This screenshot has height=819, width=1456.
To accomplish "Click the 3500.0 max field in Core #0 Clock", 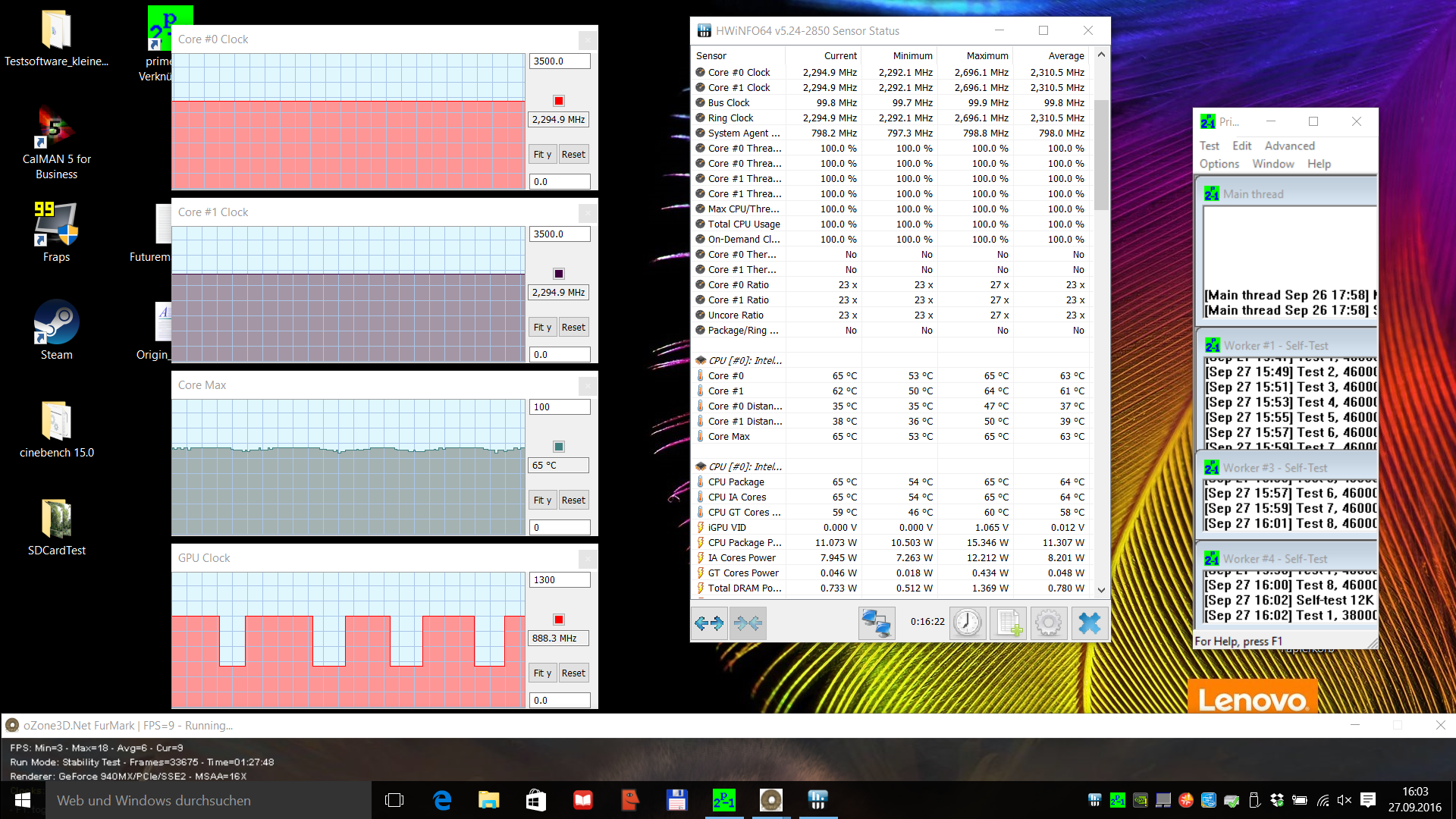I will click(x=559, y=61).
